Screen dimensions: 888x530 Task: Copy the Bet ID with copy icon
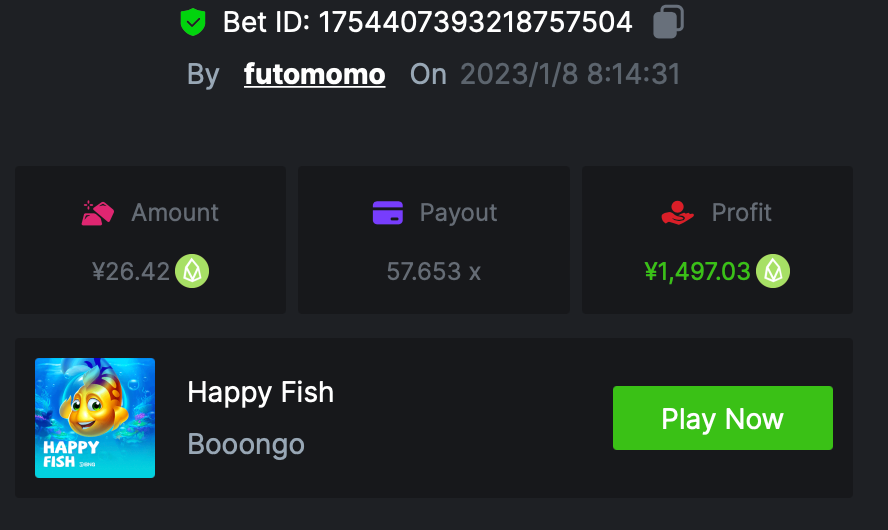(668, 22)
